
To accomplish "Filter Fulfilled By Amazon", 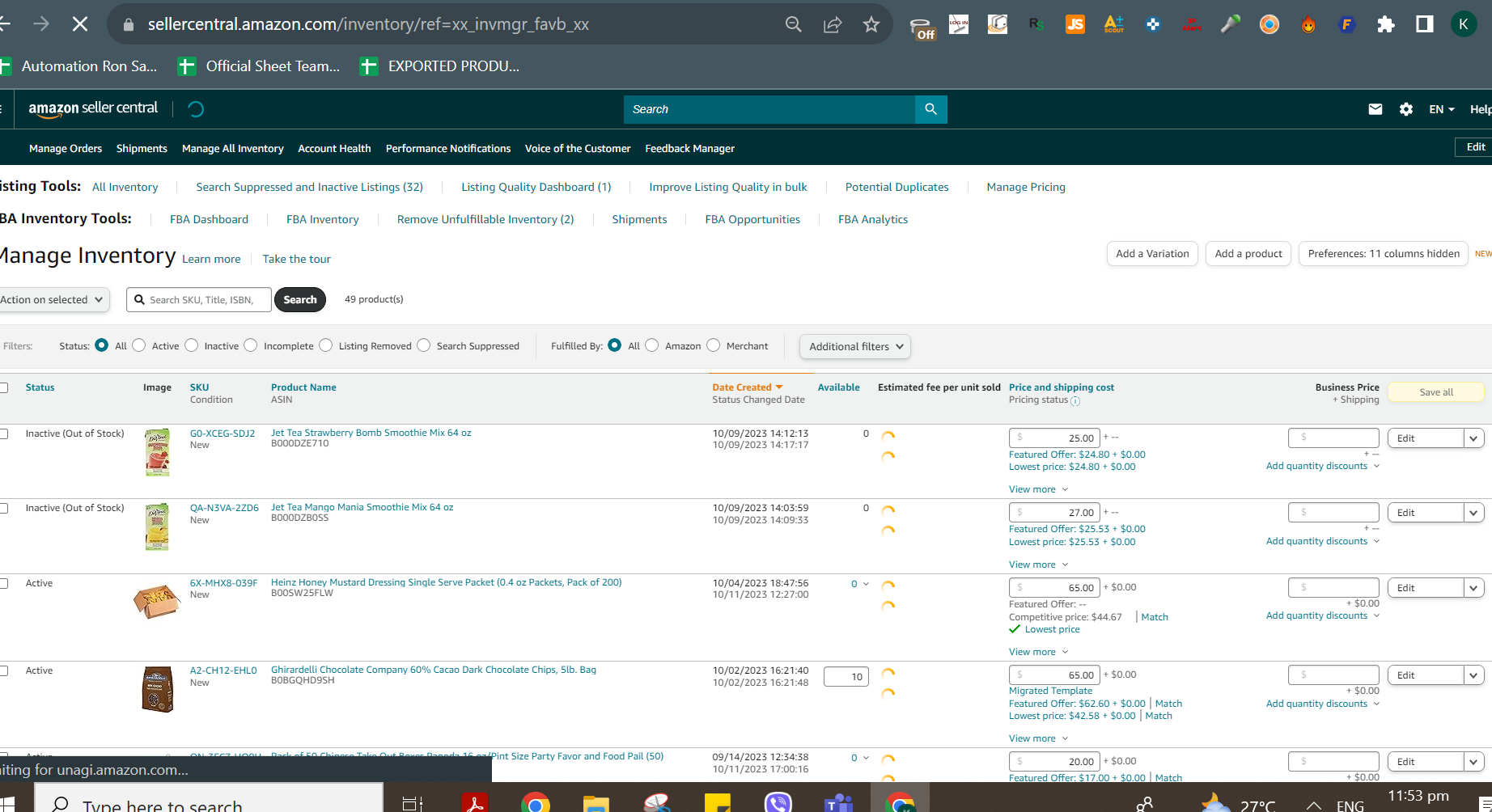I will tap(652, 345).
